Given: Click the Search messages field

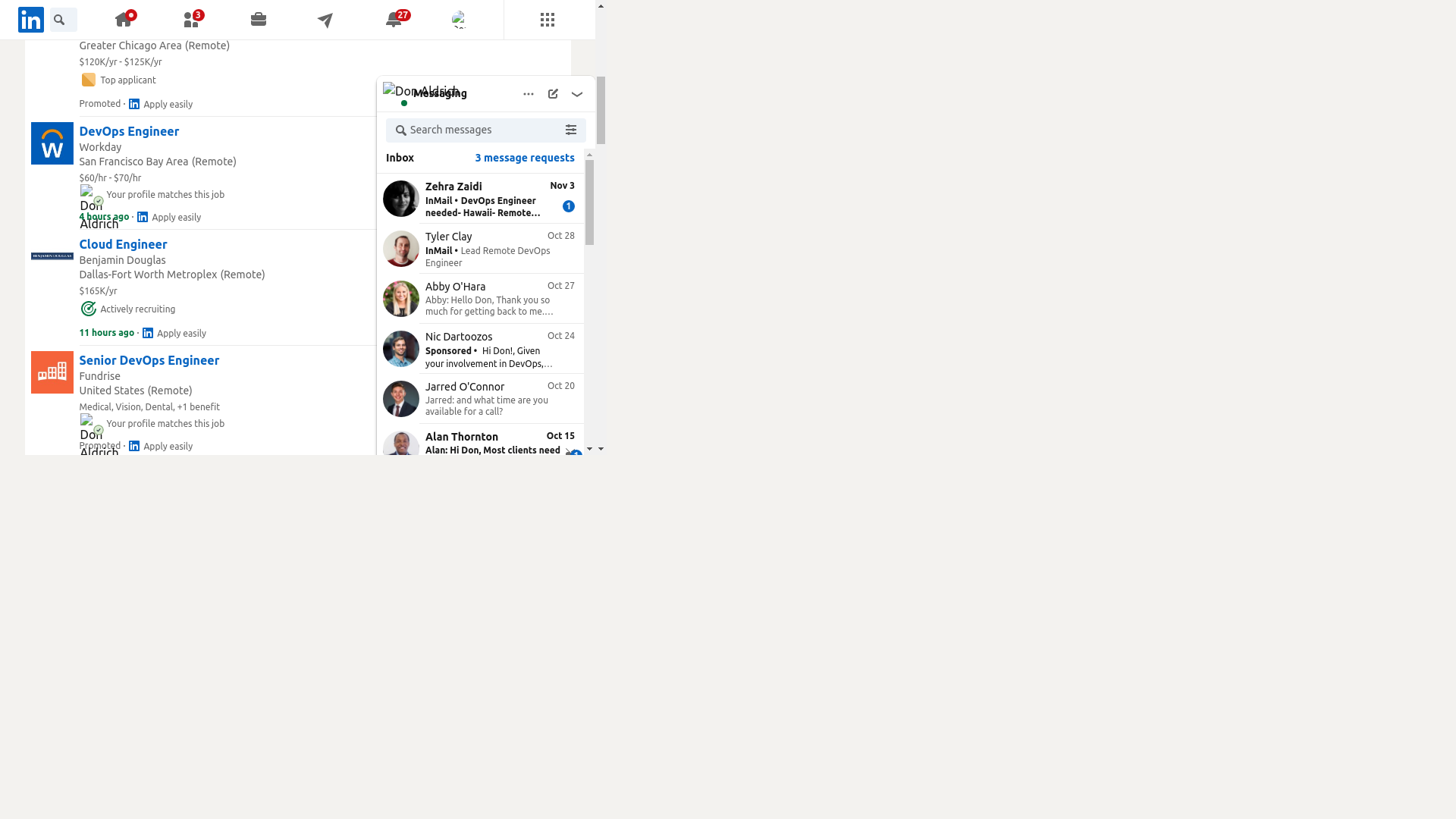Looking at the screenshot, I should pos(478,130).
